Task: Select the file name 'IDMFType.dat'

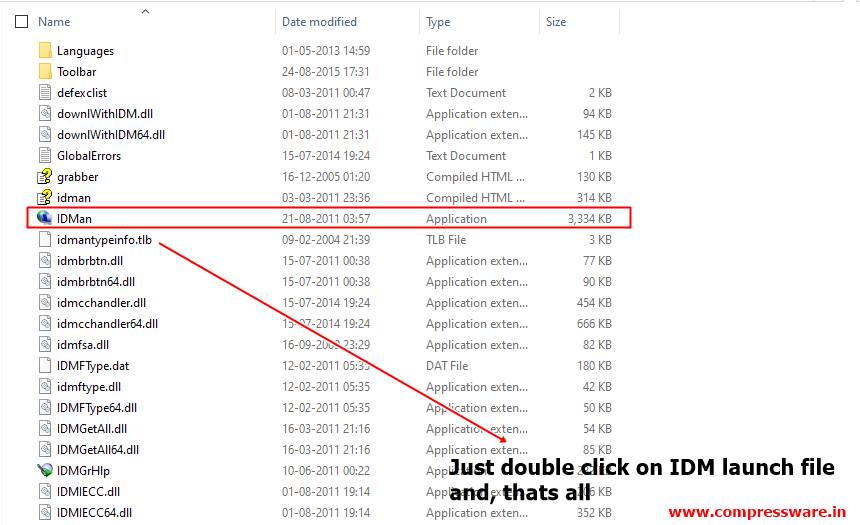Action: coord(93,366)
